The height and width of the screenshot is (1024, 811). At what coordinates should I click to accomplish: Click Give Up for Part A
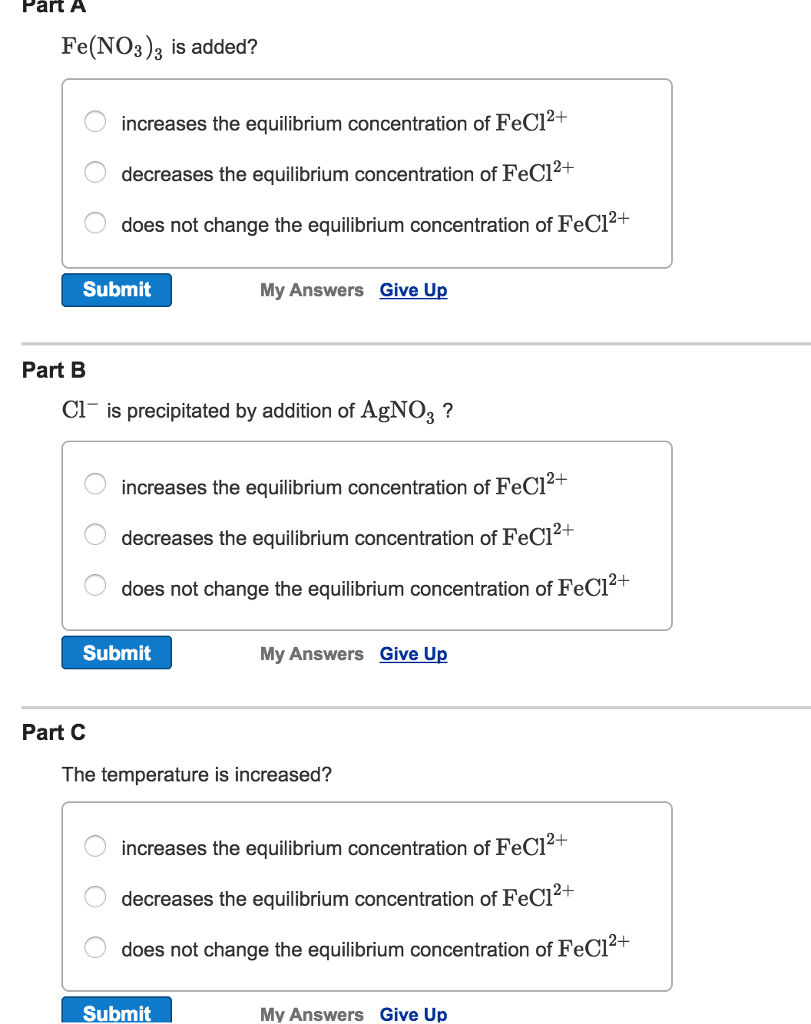[413, 289]
